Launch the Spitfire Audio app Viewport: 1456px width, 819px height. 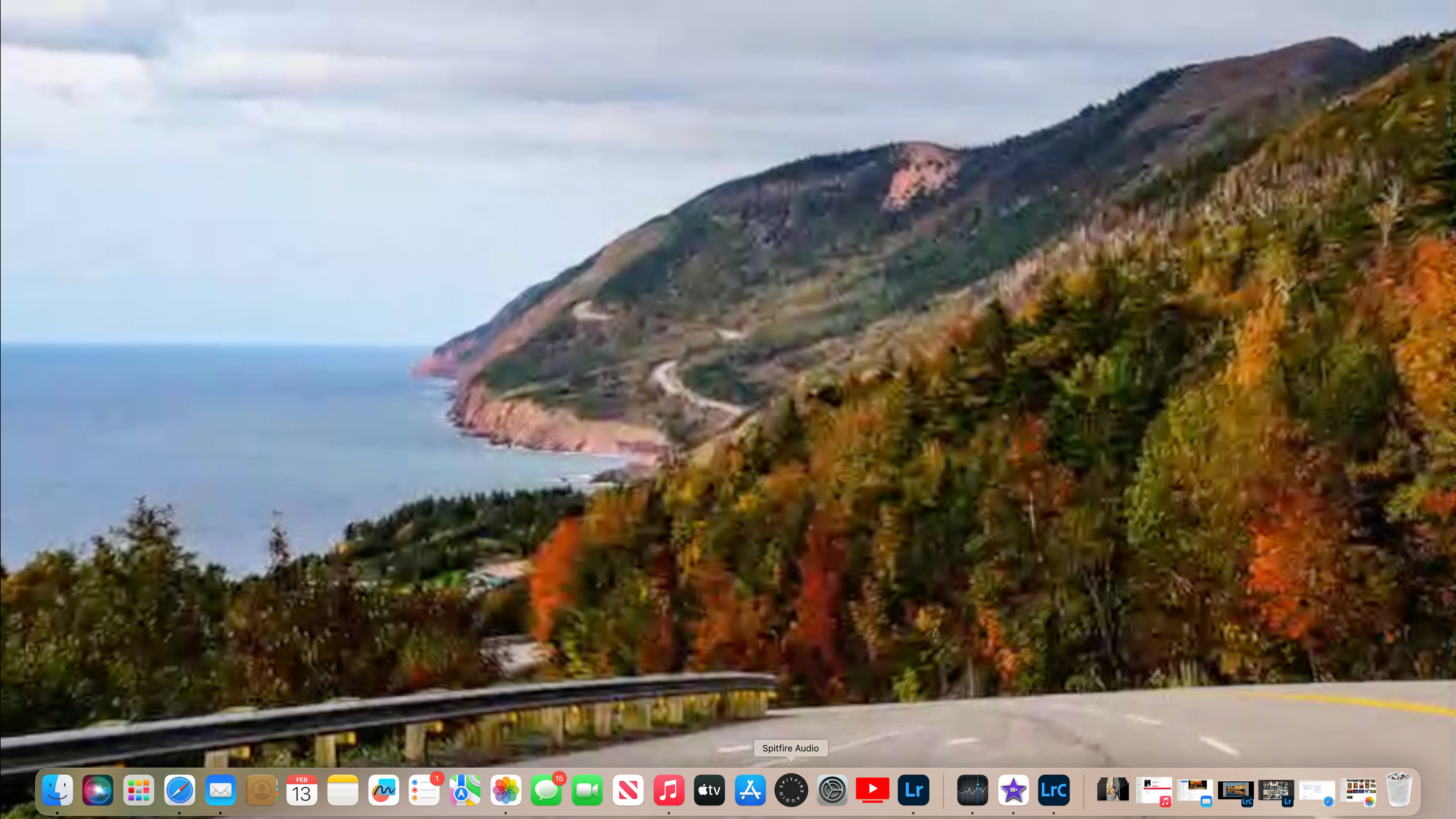click(x=791, y=789)
